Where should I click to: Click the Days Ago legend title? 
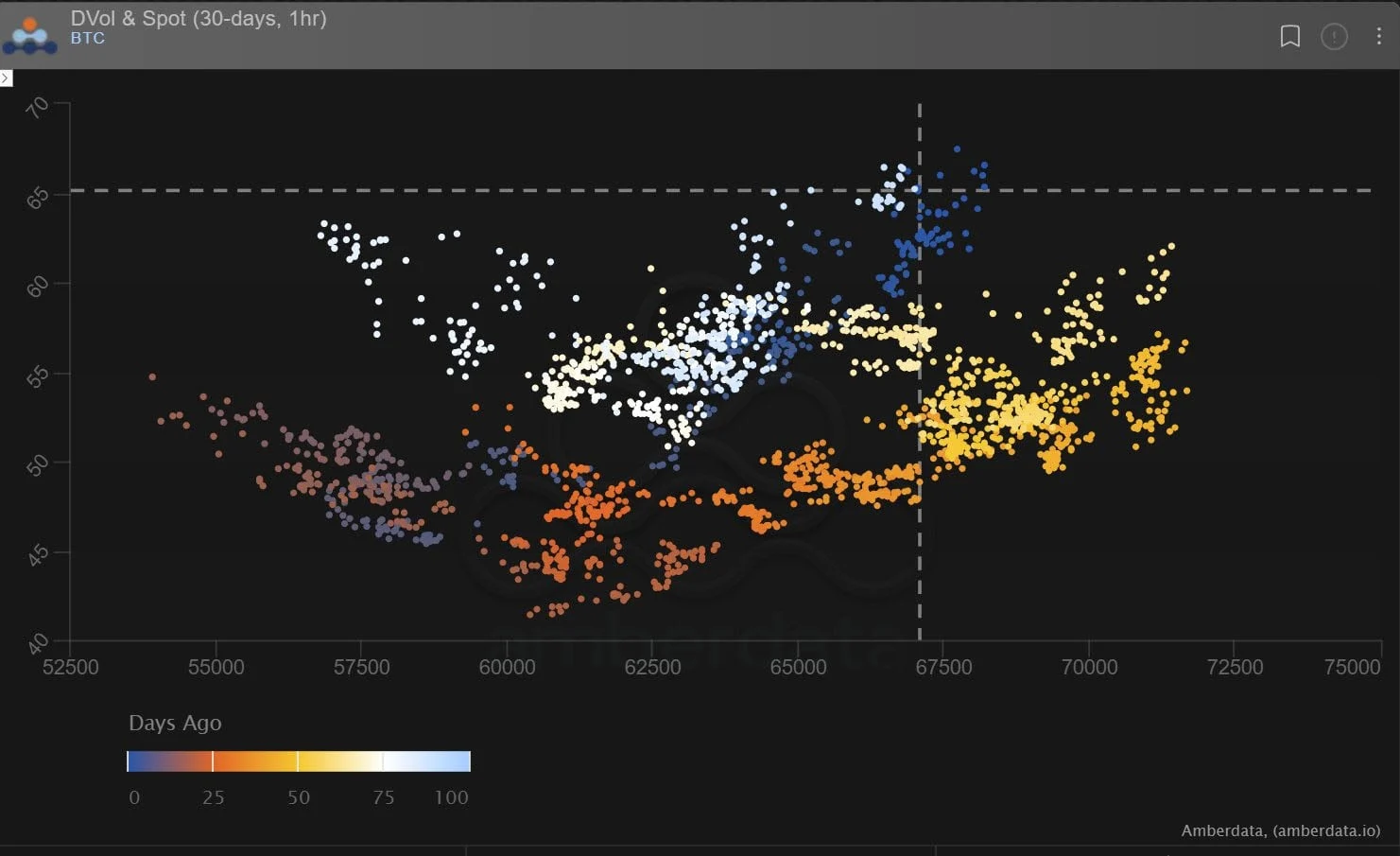pos(175,723)
